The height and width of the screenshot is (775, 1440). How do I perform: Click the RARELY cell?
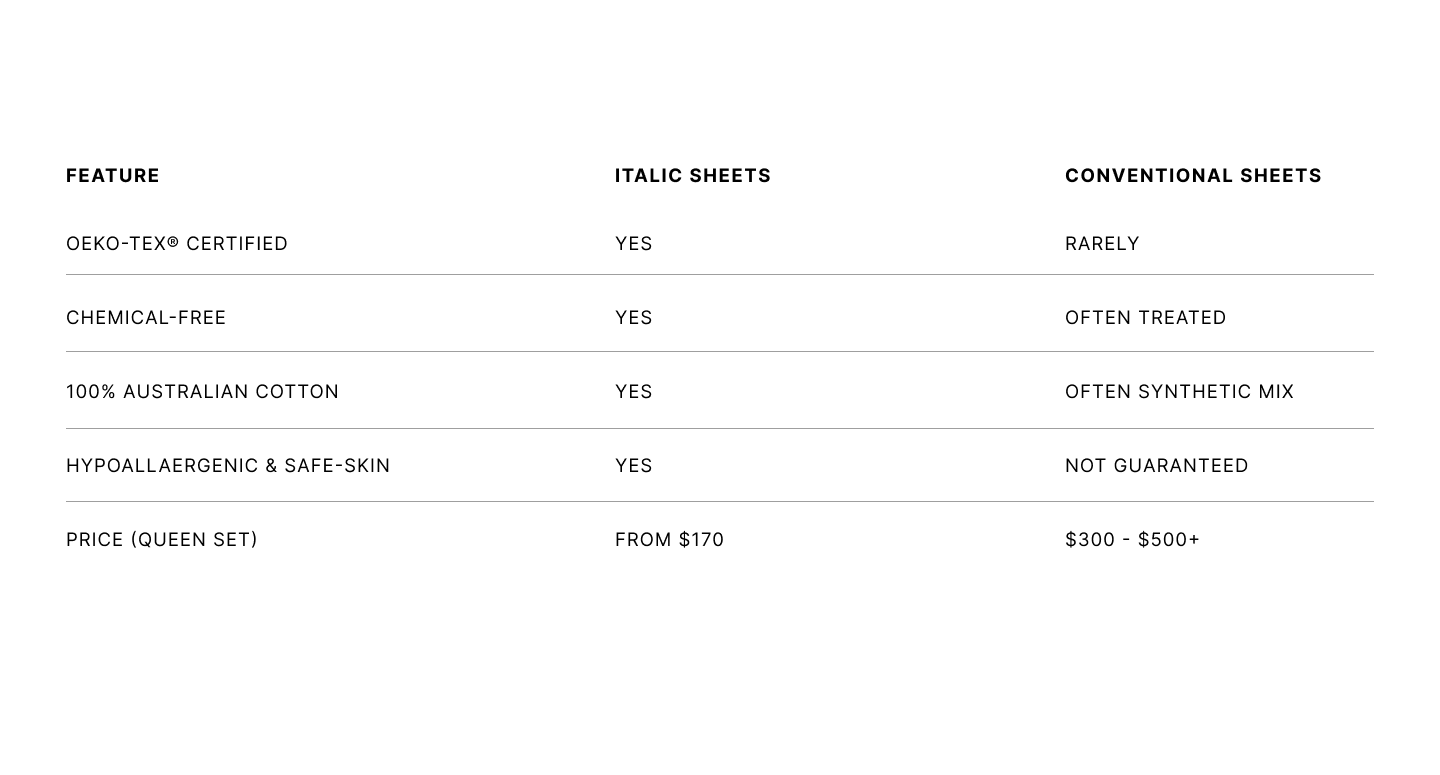coord(1102,244)
